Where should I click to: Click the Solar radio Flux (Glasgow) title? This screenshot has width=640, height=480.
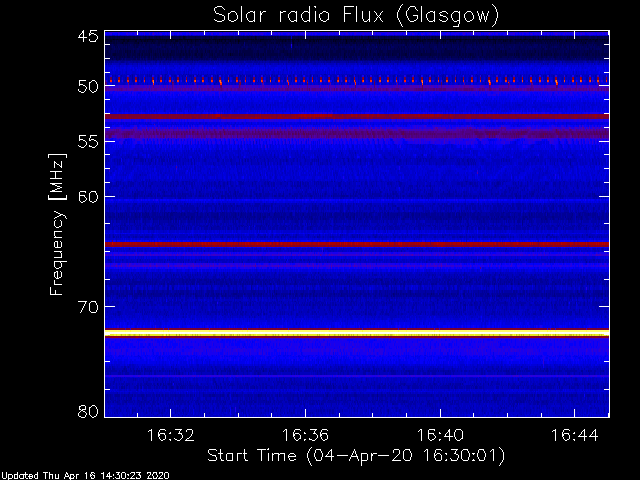[356, 16]
